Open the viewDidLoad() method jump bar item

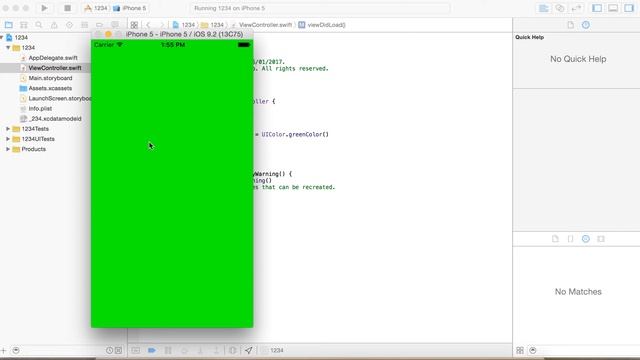coord(322,25)
